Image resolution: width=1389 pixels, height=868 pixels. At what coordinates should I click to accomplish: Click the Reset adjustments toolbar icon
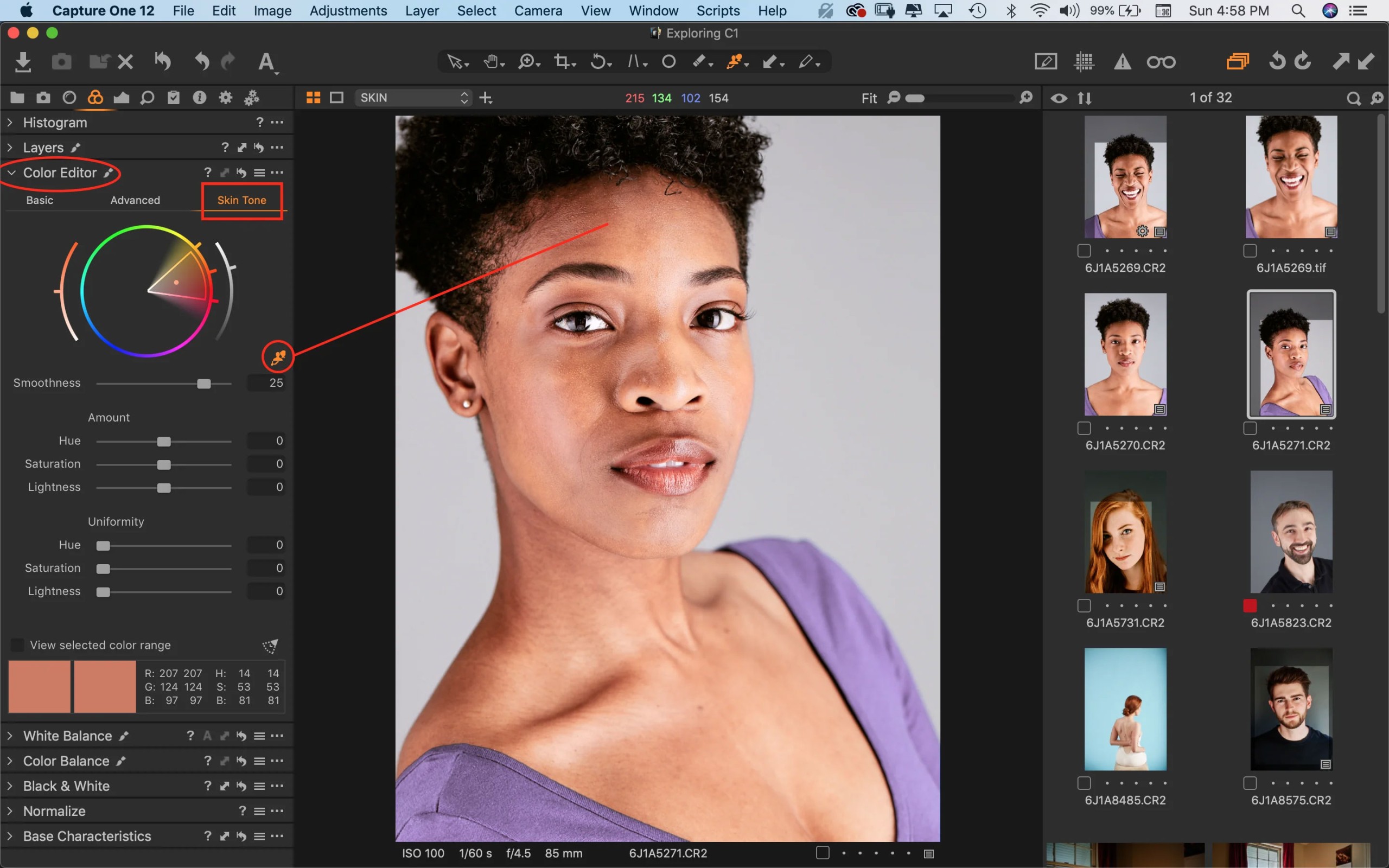pyautogui.click(x=162, y=61)
